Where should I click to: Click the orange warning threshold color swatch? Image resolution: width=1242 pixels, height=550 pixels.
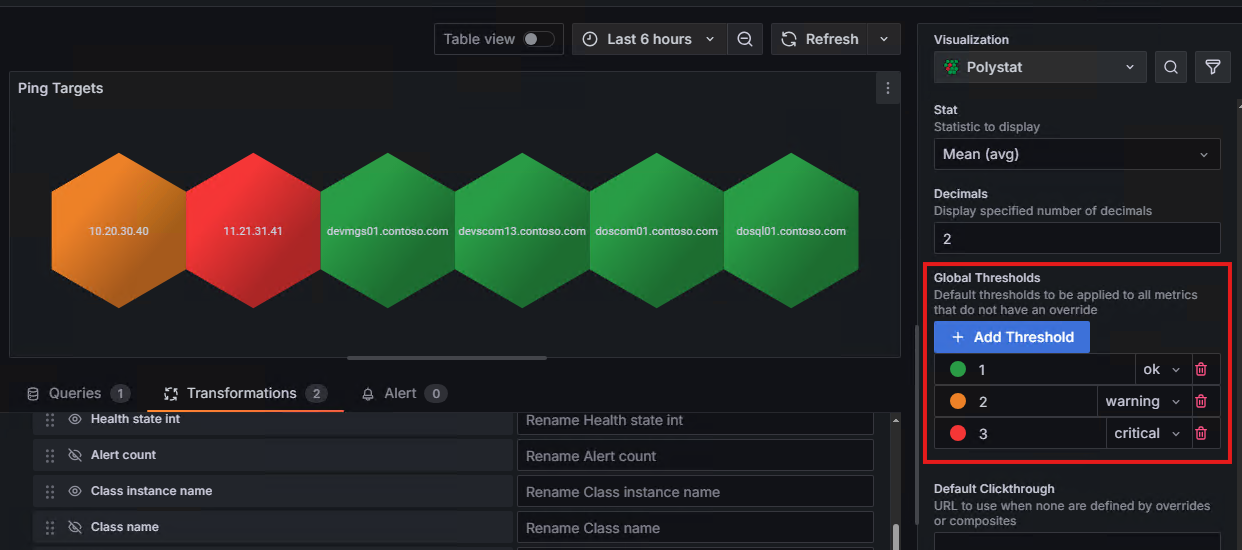(957, 402)
